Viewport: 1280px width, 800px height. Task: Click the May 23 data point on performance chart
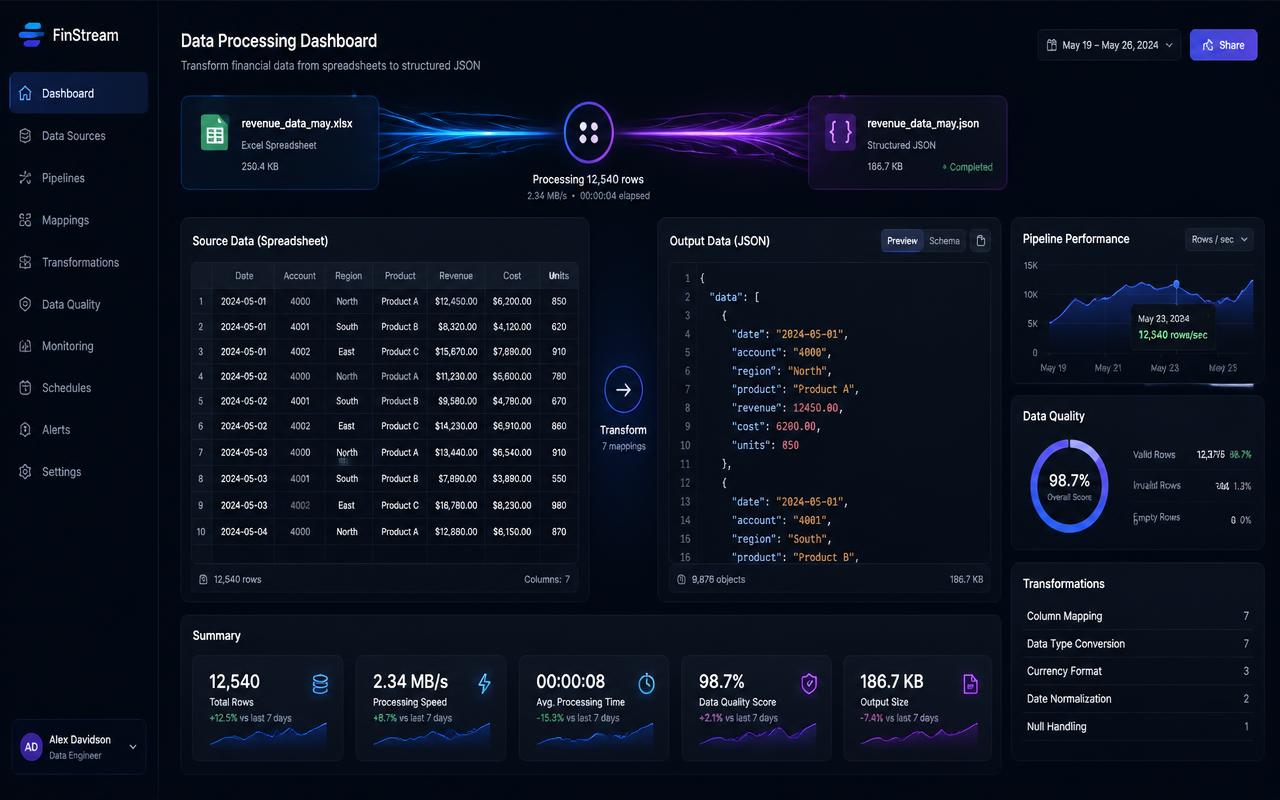pos(1176,285)
